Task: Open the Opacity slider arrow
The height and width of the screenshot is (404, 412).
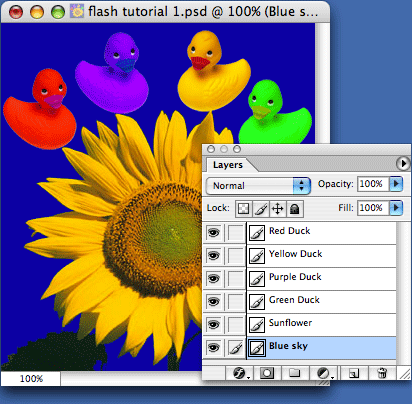Action: click(396, 184)
